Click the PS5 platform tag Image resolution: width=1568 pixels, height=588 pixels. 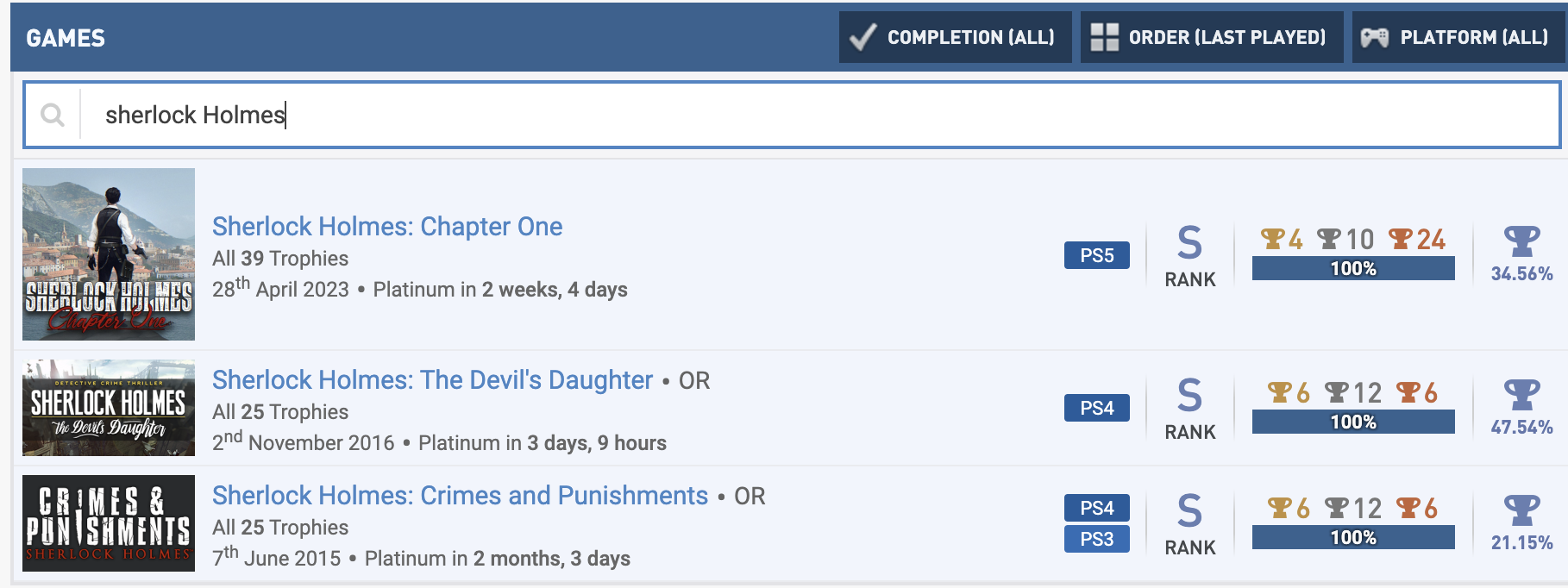pos(1097,255)
